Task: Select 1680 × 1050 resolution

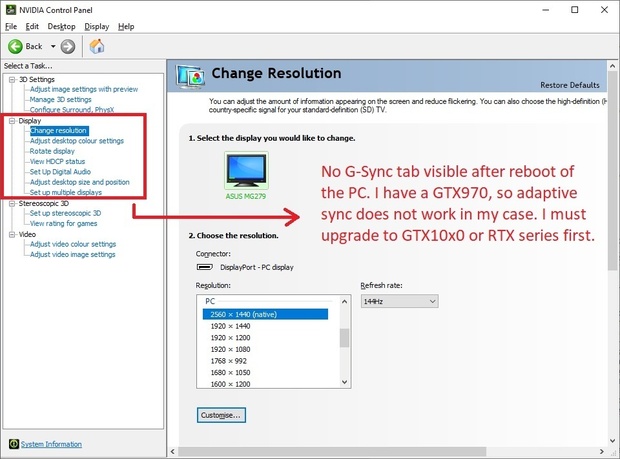Action: click(231, 372)
